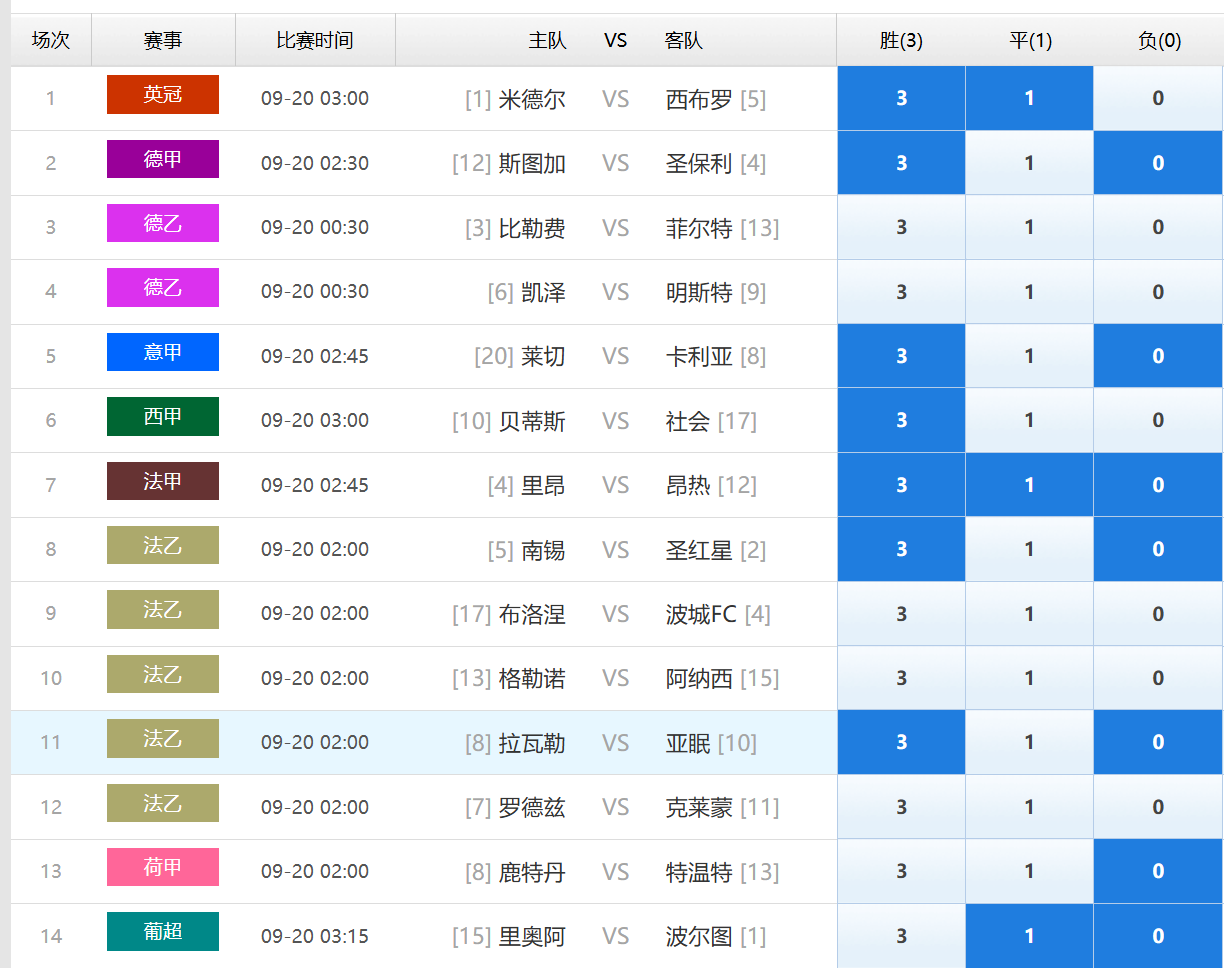Viewport: 1224px width, 968px height.
Task: Click the green 西甲 league label
Action: [x=163, y=417]
